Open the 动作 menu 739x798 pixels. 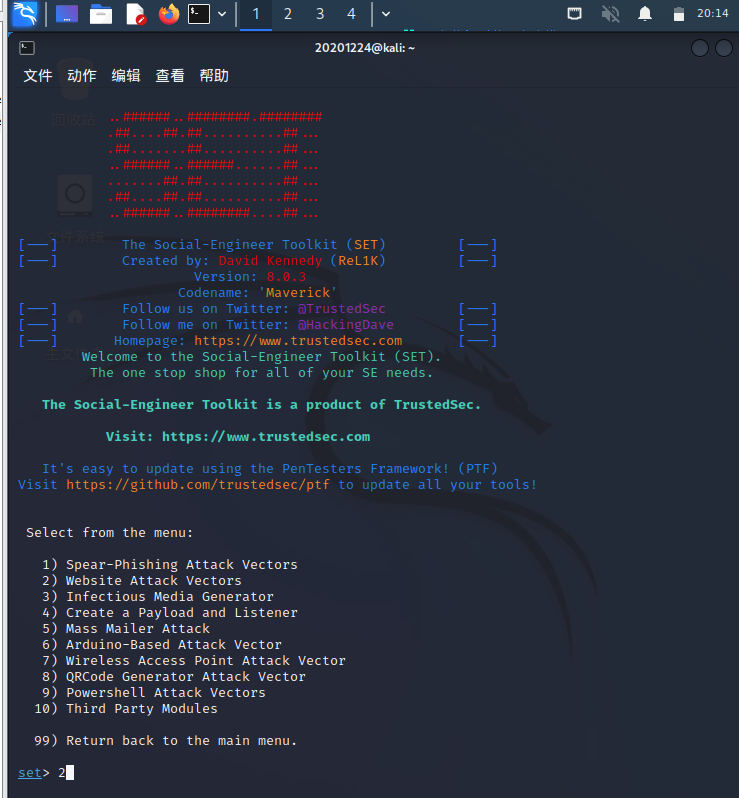point(81,76)
